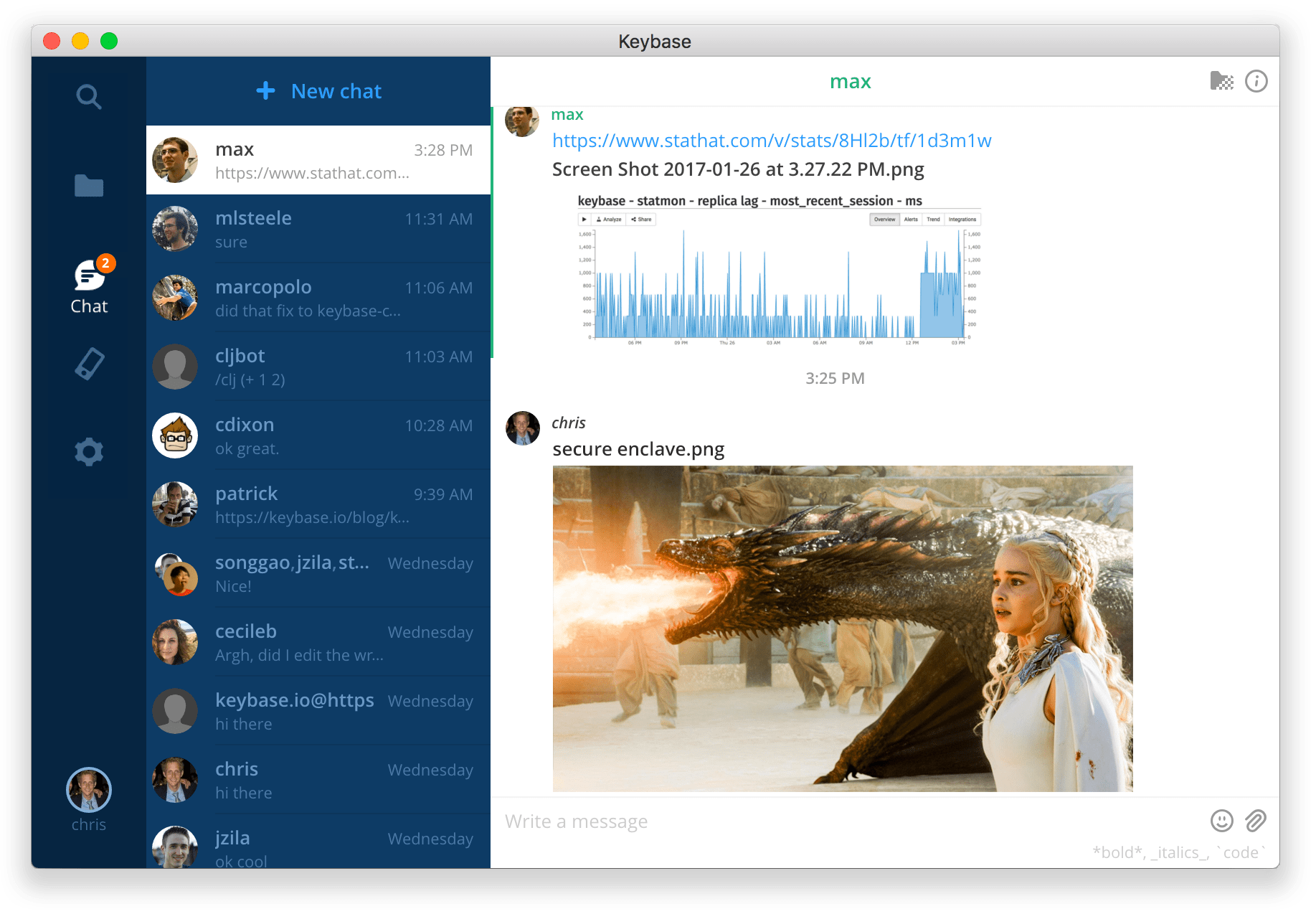Screen dimensions: 1316x914
Task: Click the secure enclave.png filename text
Action: click(638, 450)
